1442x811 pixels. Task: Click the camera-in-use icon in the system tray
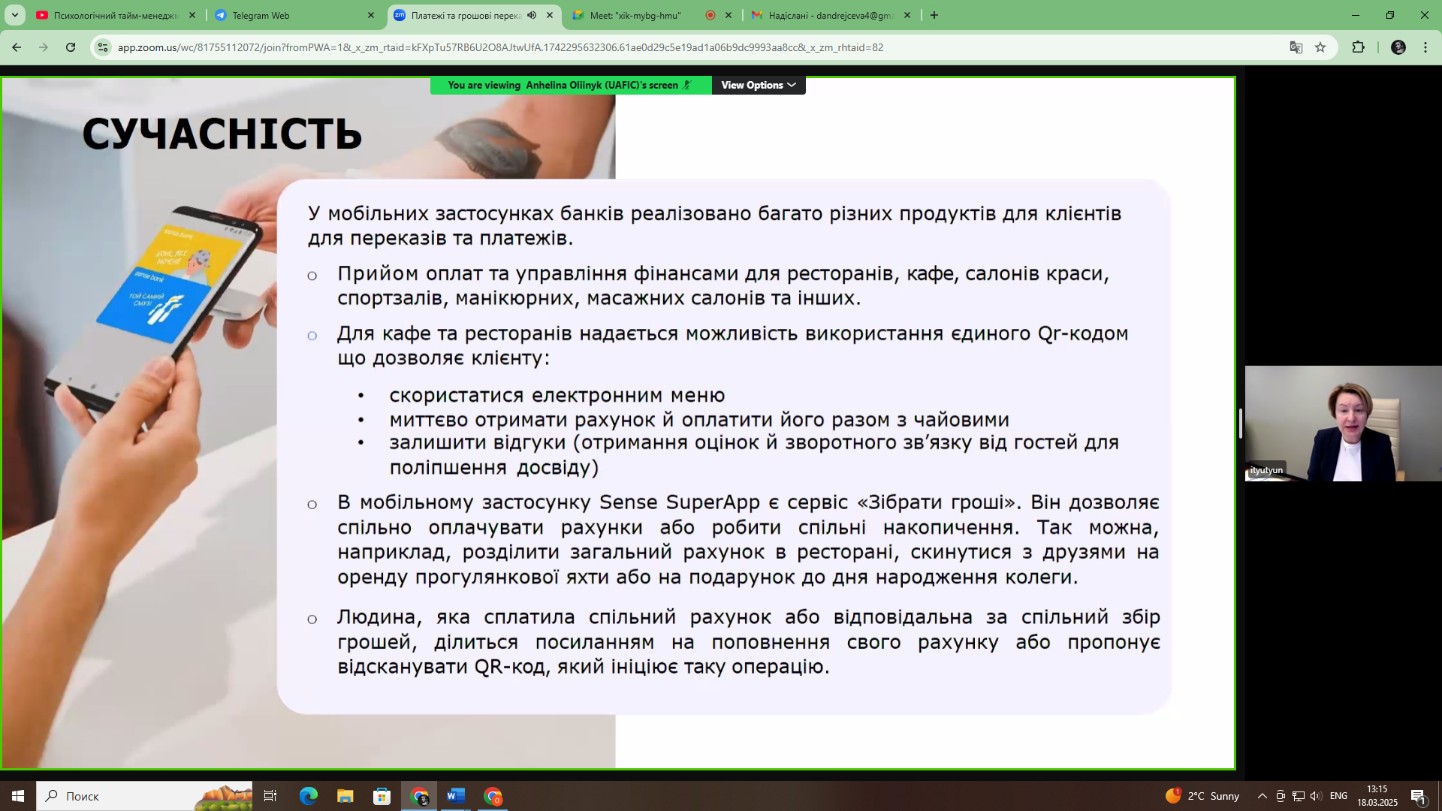click(1280, 796)
